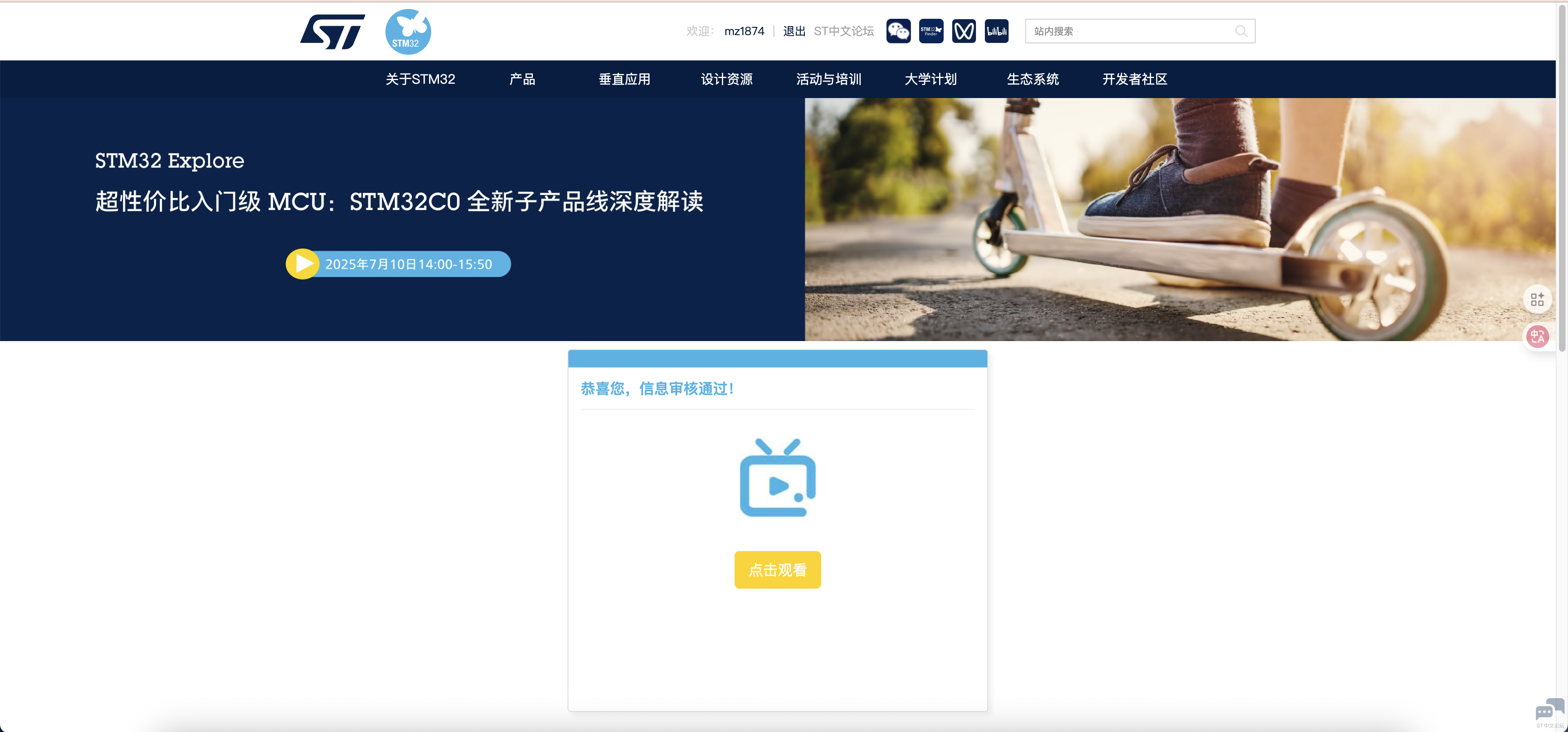The image size is (1568, 732).
Task: Open the bilibili channel icon
Action: [x=996, y=31]
